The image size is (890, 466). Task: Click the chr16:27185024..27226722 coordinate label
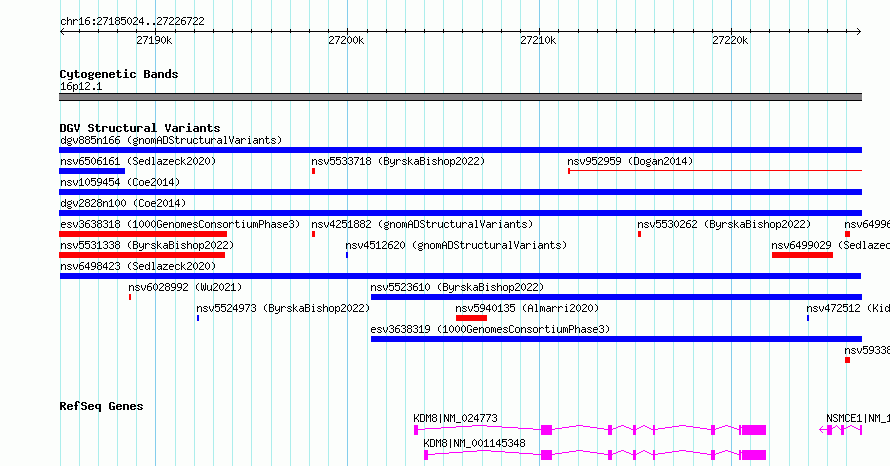point(132,22)
